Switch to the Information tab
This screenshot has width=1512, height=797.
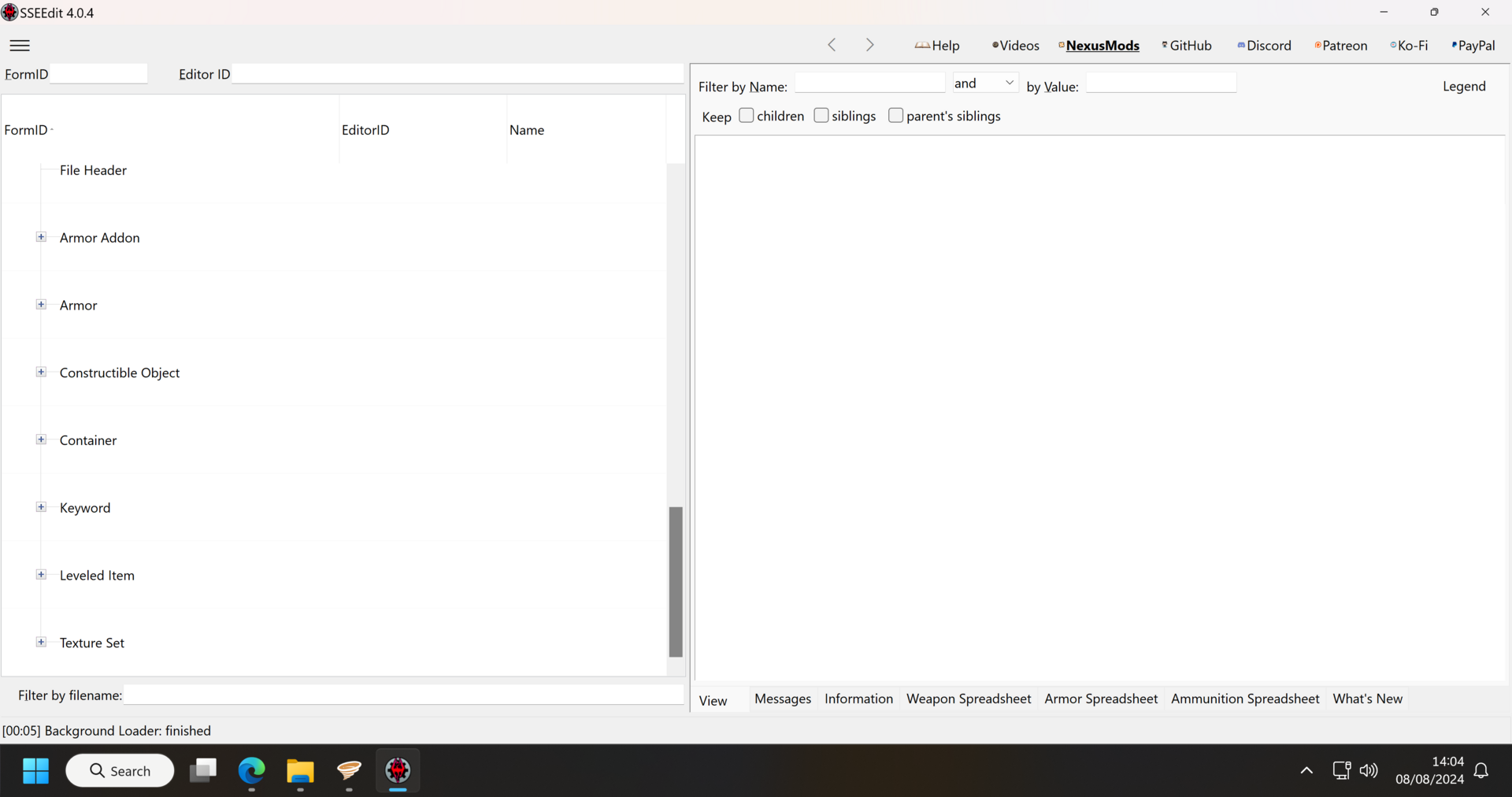pos(858,699)
